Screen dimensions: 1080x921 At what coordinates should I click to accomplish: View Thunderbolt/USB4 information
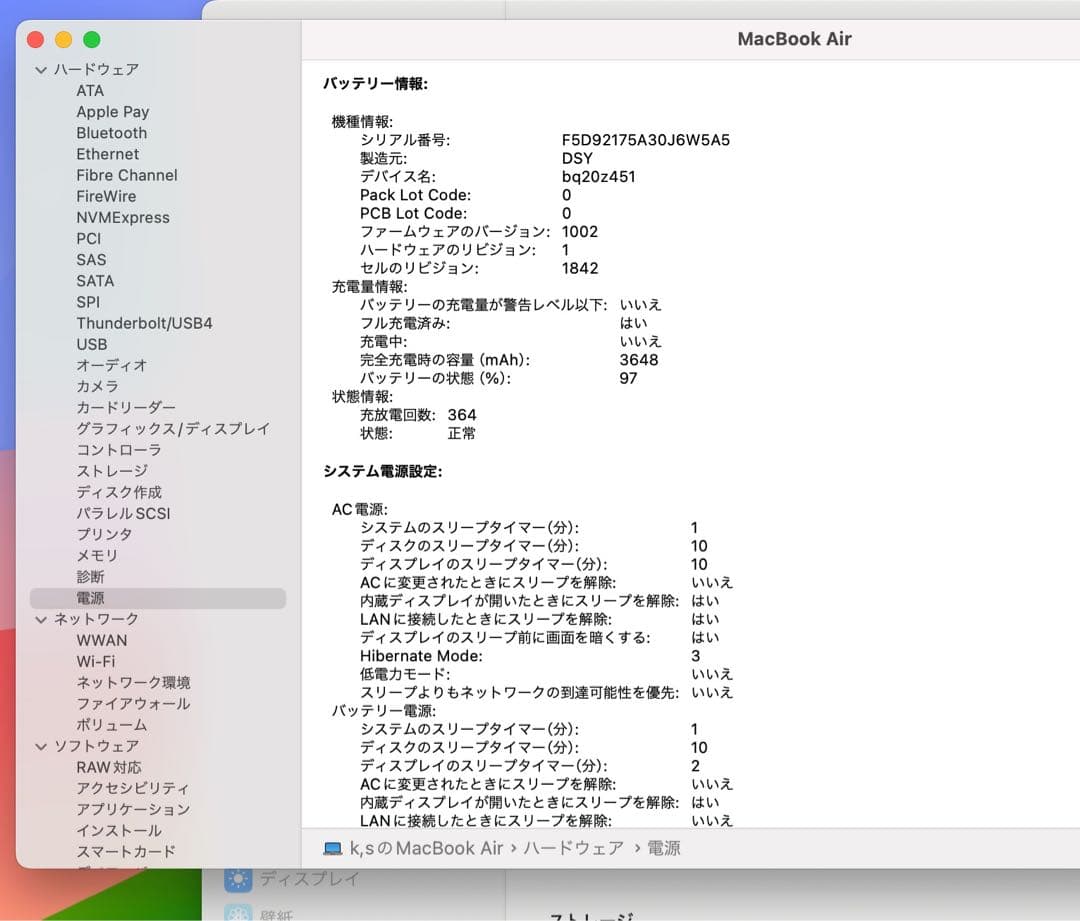click(144, 323)
